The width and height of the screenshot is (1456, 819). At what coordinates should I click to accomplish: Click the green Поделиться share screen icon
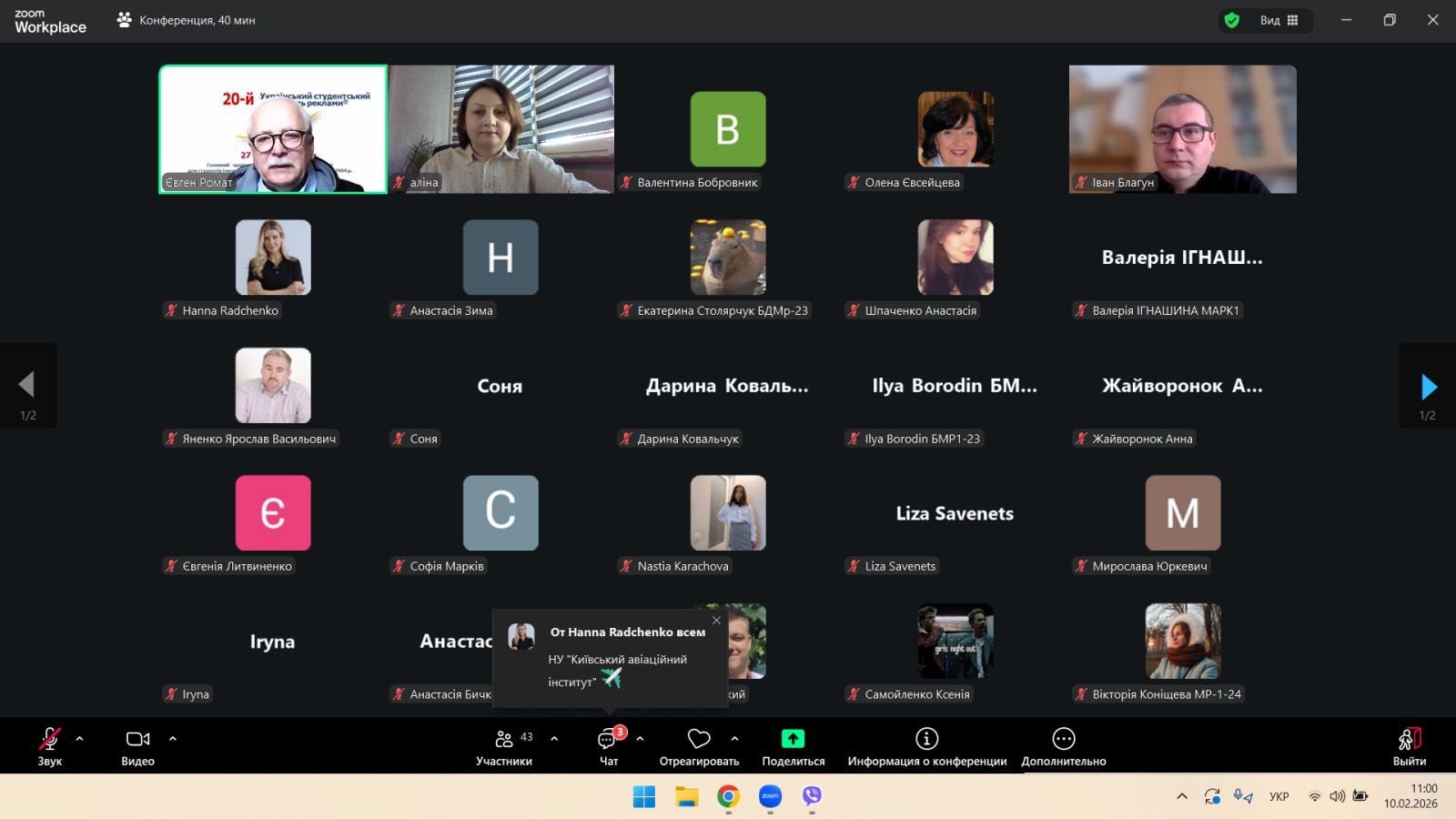pos(793,739)
